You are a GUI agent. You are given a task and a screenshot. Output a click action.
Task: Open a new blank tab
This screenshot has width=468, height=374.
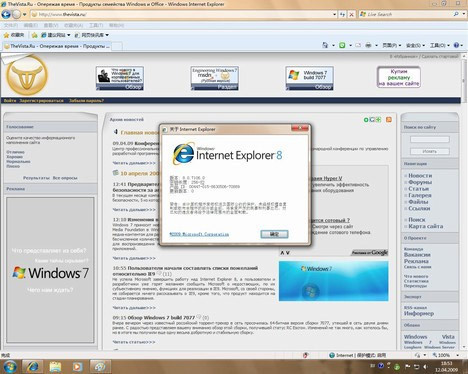coord(117,46)
